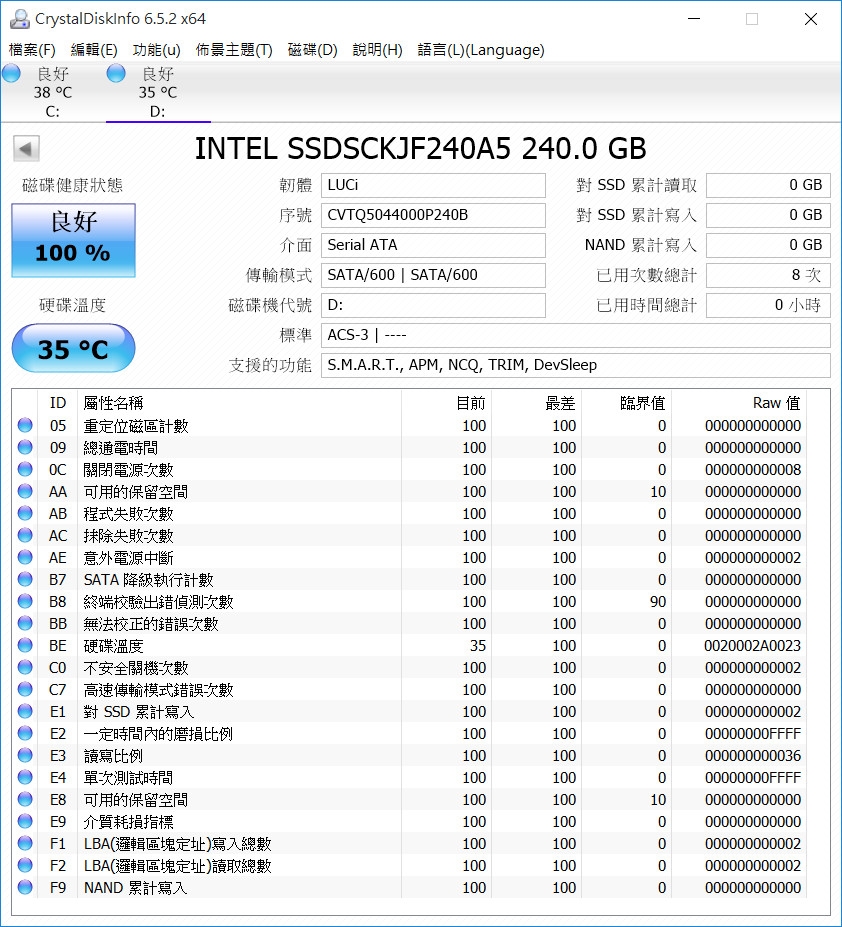Click the blue status icon beside D: drive
This screenshot has height=927, width=842.
pos(116,73)
